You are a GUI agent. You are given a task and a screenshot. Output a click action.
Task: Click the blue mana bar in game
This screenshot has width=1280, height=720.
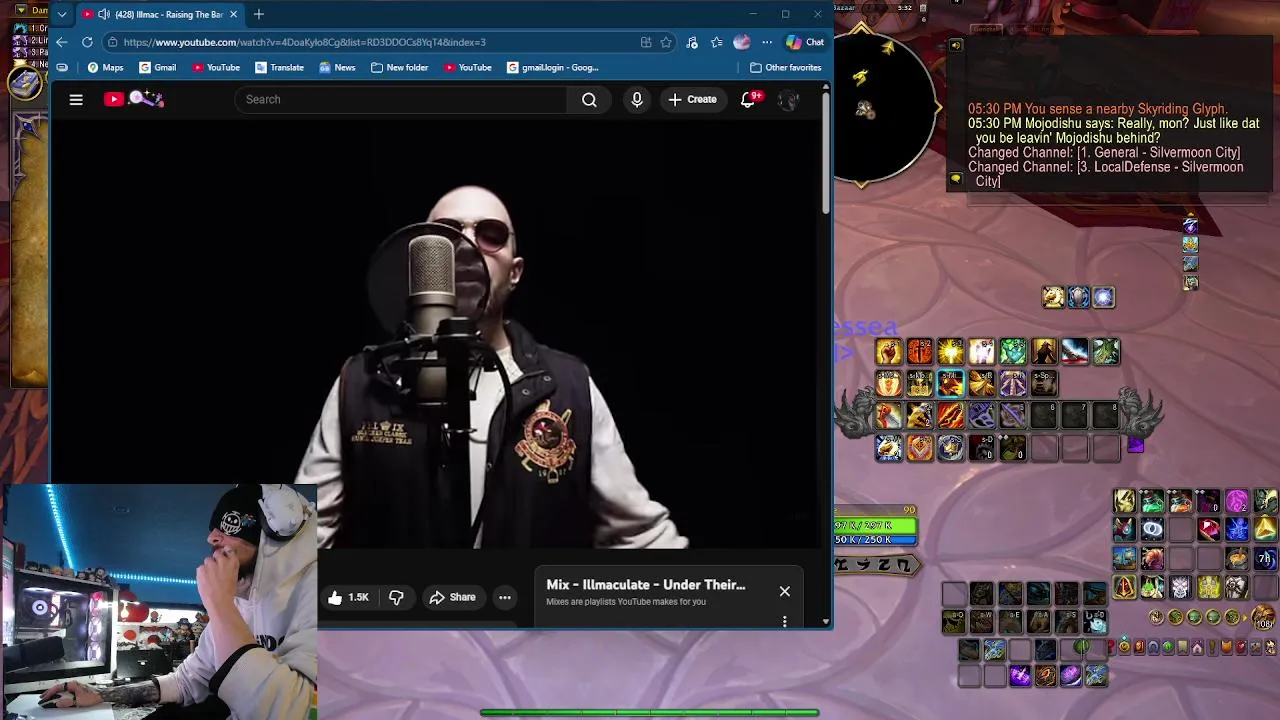pos(876,539)
